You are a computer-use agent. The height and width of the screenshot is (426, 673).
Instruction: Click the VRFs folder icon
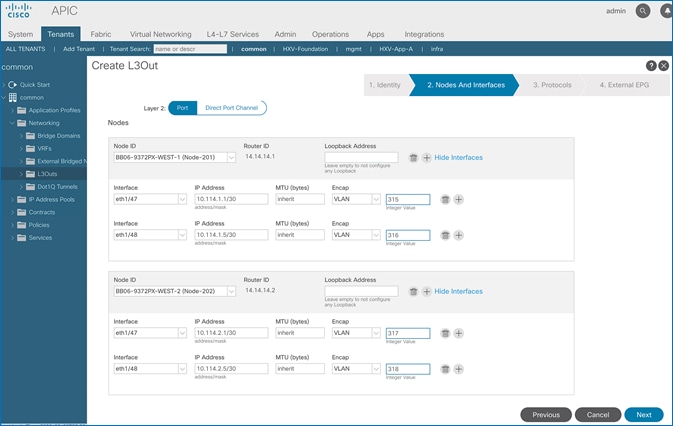30,148
